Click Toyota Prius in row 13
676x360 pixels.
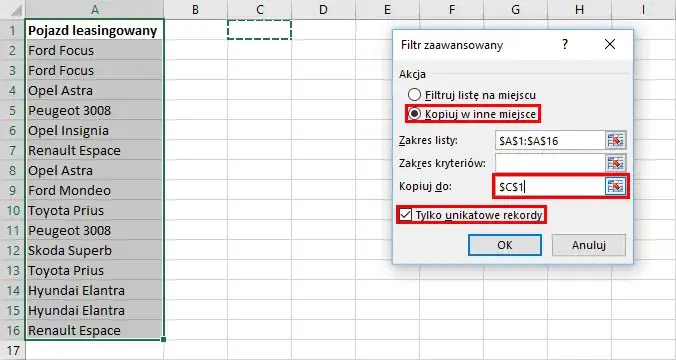94,270
